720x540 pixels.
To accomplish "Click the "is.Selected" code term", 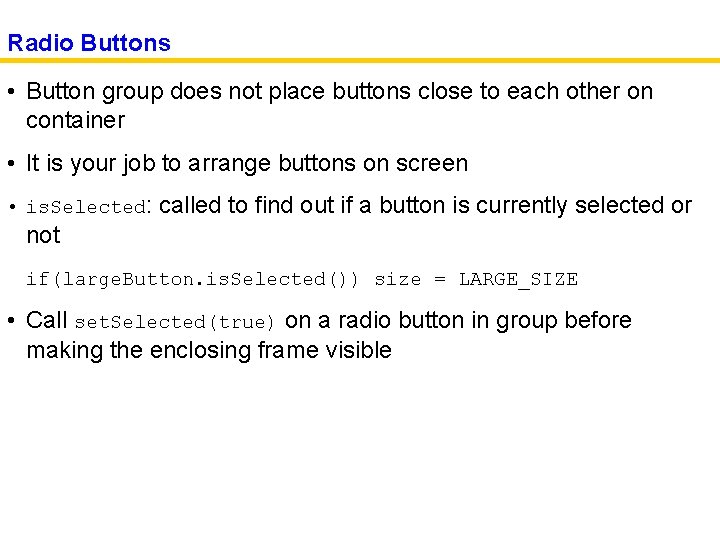I will click(x=86, y=207).
